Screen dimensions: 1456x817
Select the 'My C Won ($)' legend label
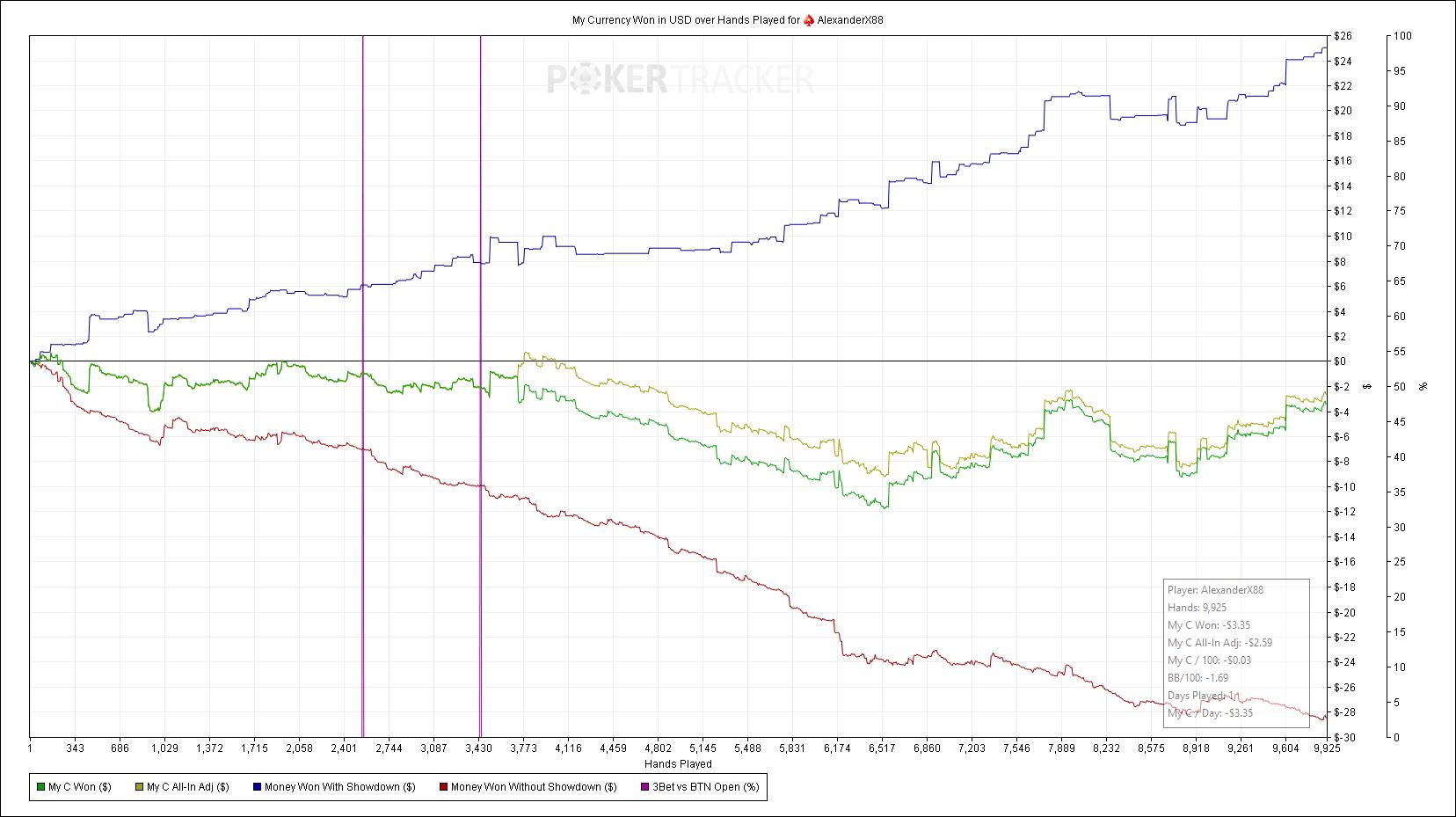click(x=80, y=787)
